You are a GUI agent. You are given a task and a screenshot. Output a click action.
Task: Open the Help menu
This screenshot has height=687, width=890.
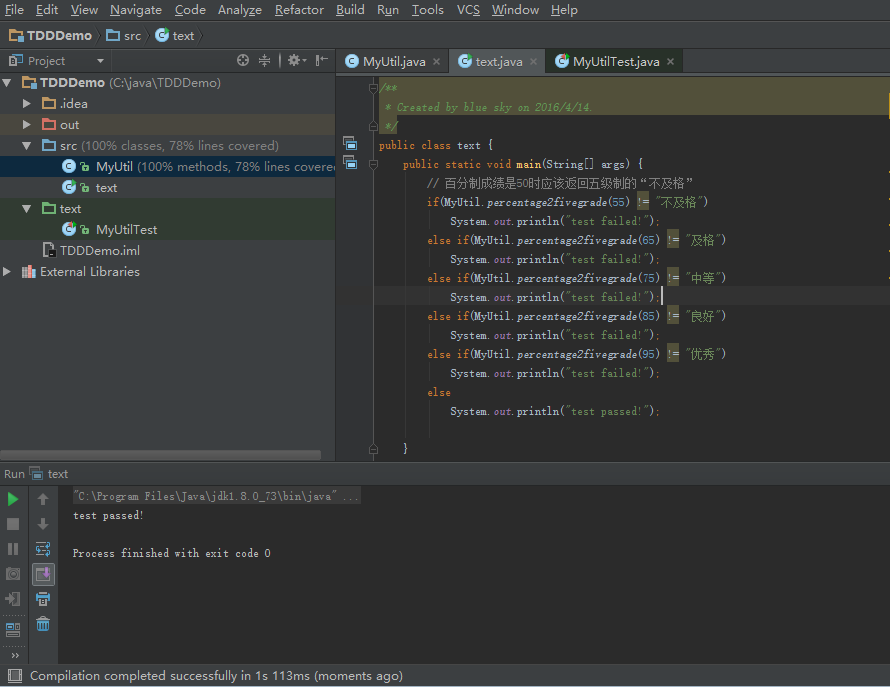click(x=564, y=10)
